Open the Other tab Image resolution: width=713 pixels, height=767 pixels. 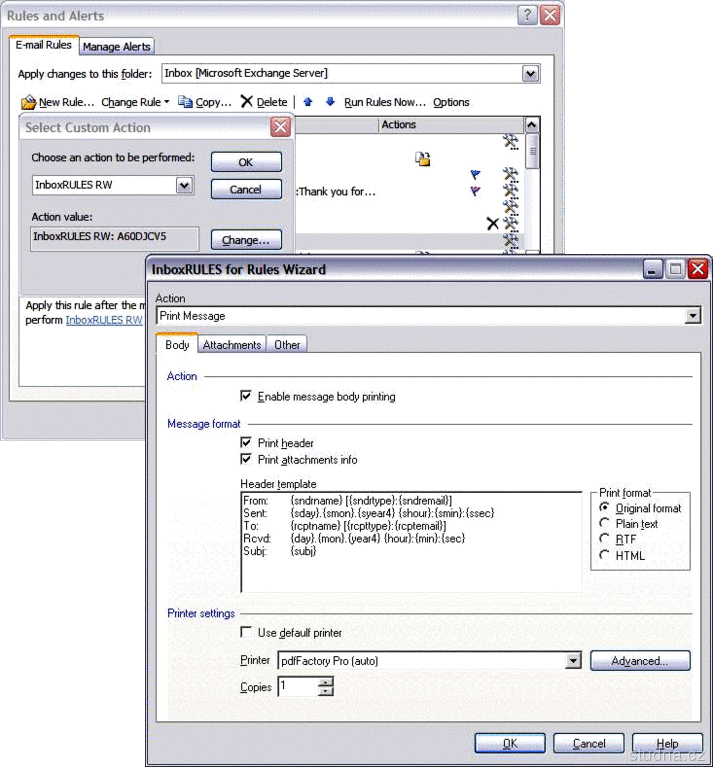click(x=287, y=345)
